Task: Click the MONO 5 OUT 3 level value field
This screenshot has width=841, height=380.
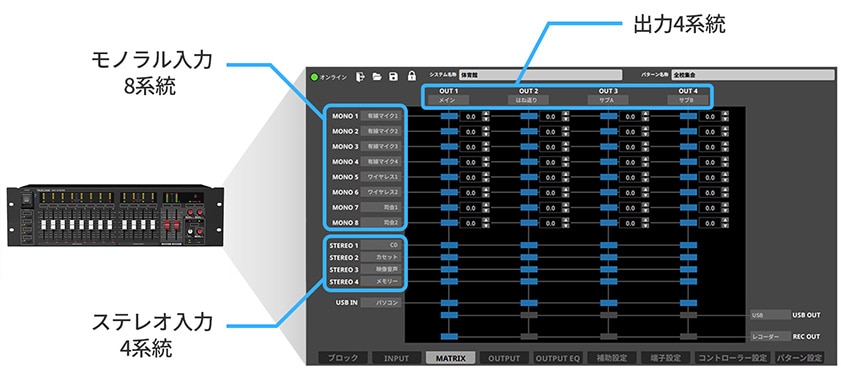Action: click(630, 177)
